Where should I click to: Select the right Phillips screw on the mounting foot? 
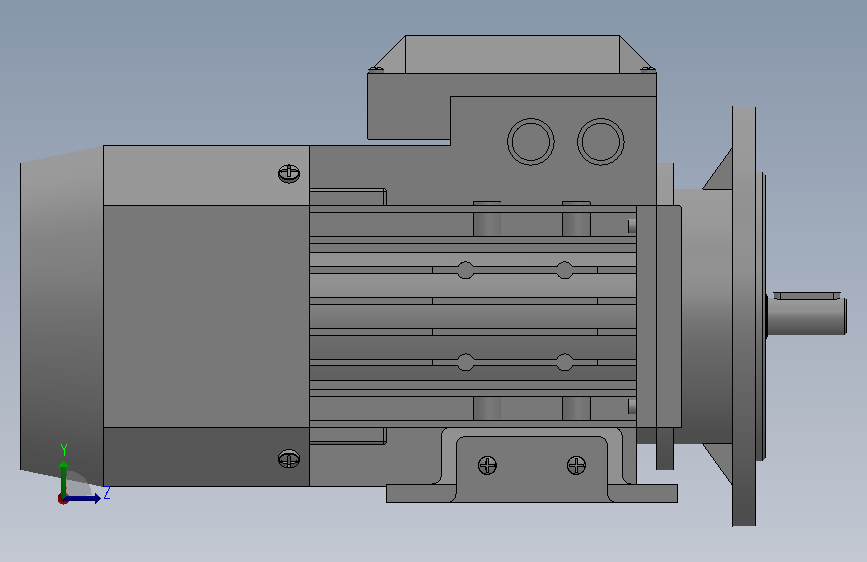coord(576,465)
